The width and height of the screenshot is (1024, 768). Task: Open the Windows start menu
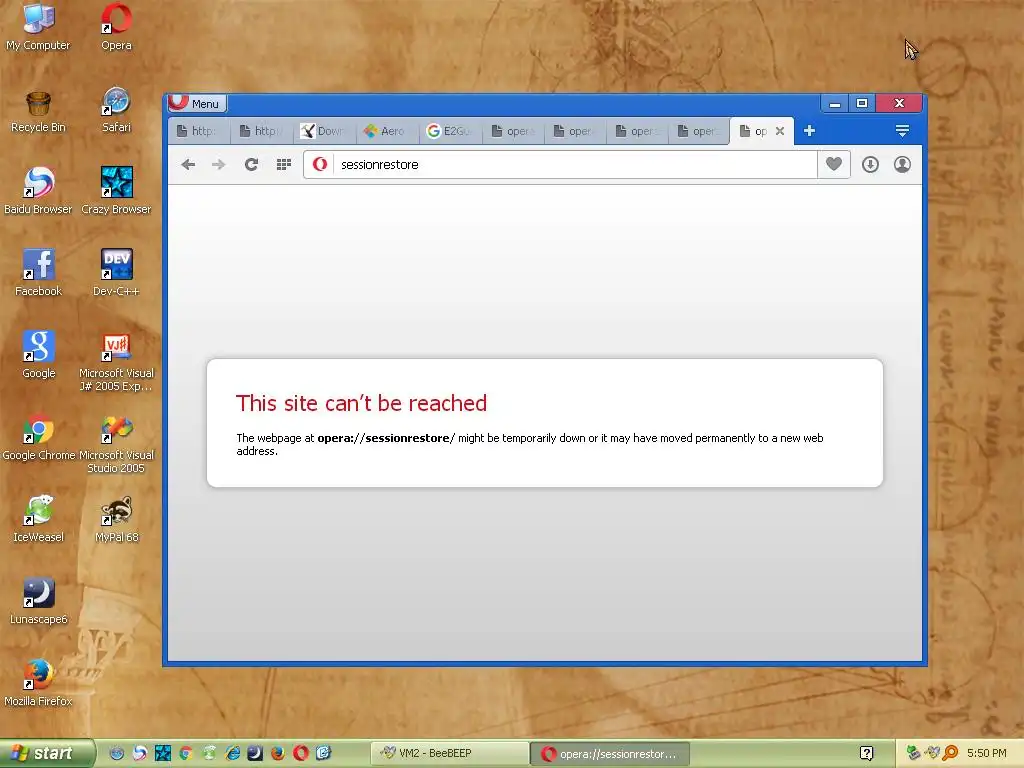tap(48, 753)
